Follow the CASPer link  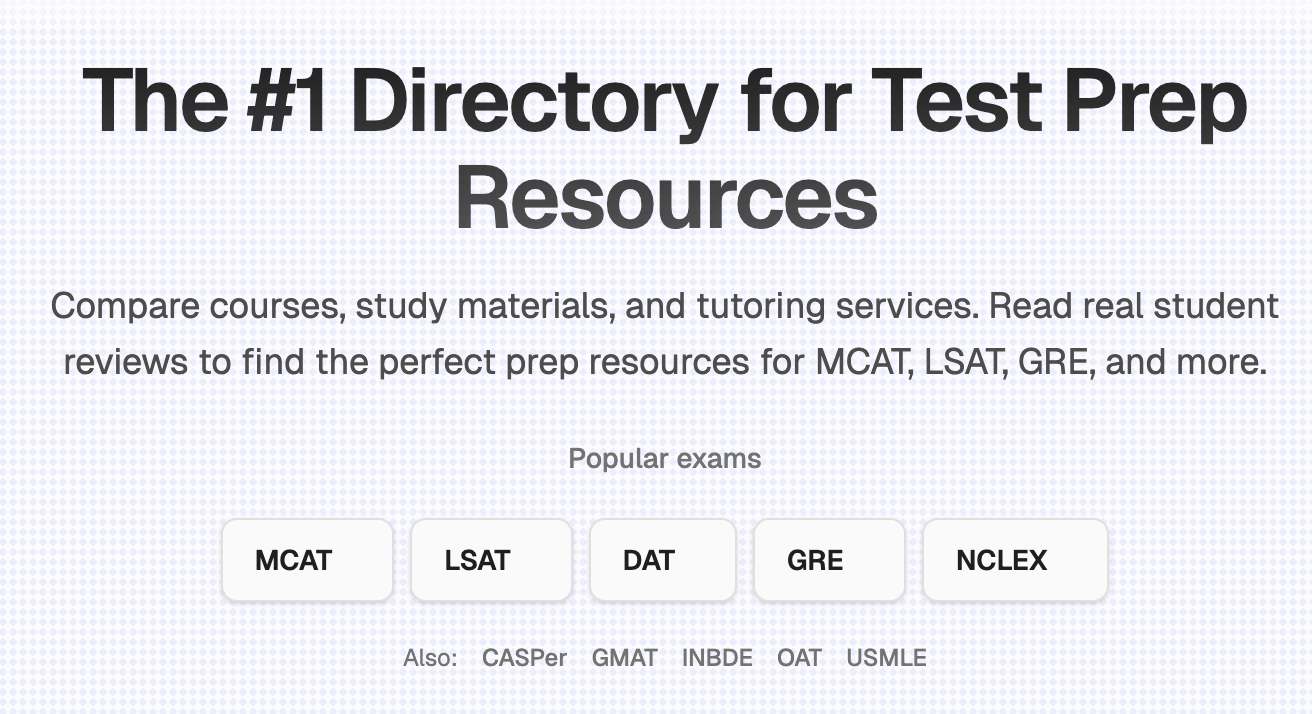click(x=524, y=658)
